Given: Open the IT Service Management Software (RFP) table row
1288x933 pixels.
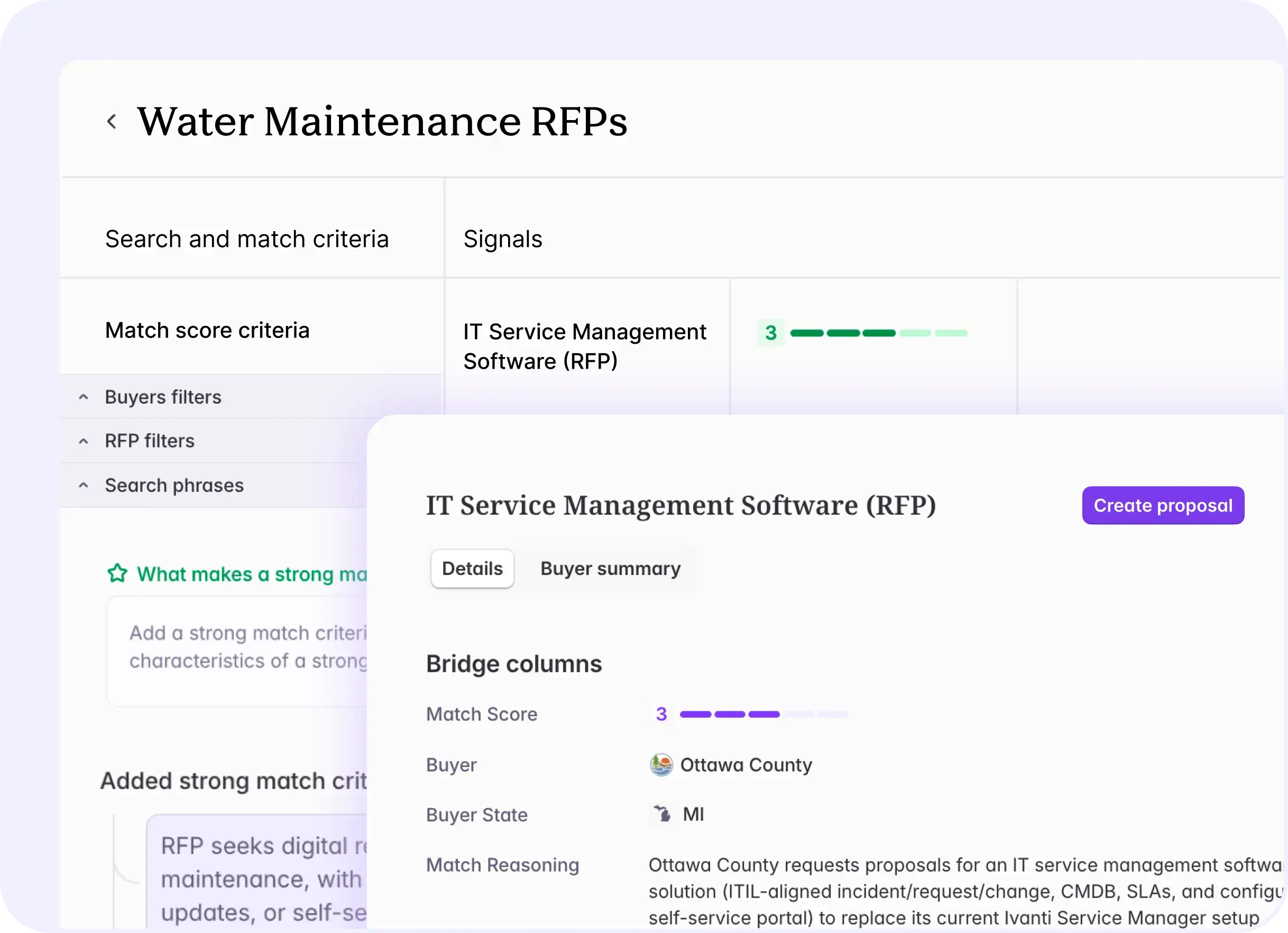Looking at the screenshot, I should (585, 346).
